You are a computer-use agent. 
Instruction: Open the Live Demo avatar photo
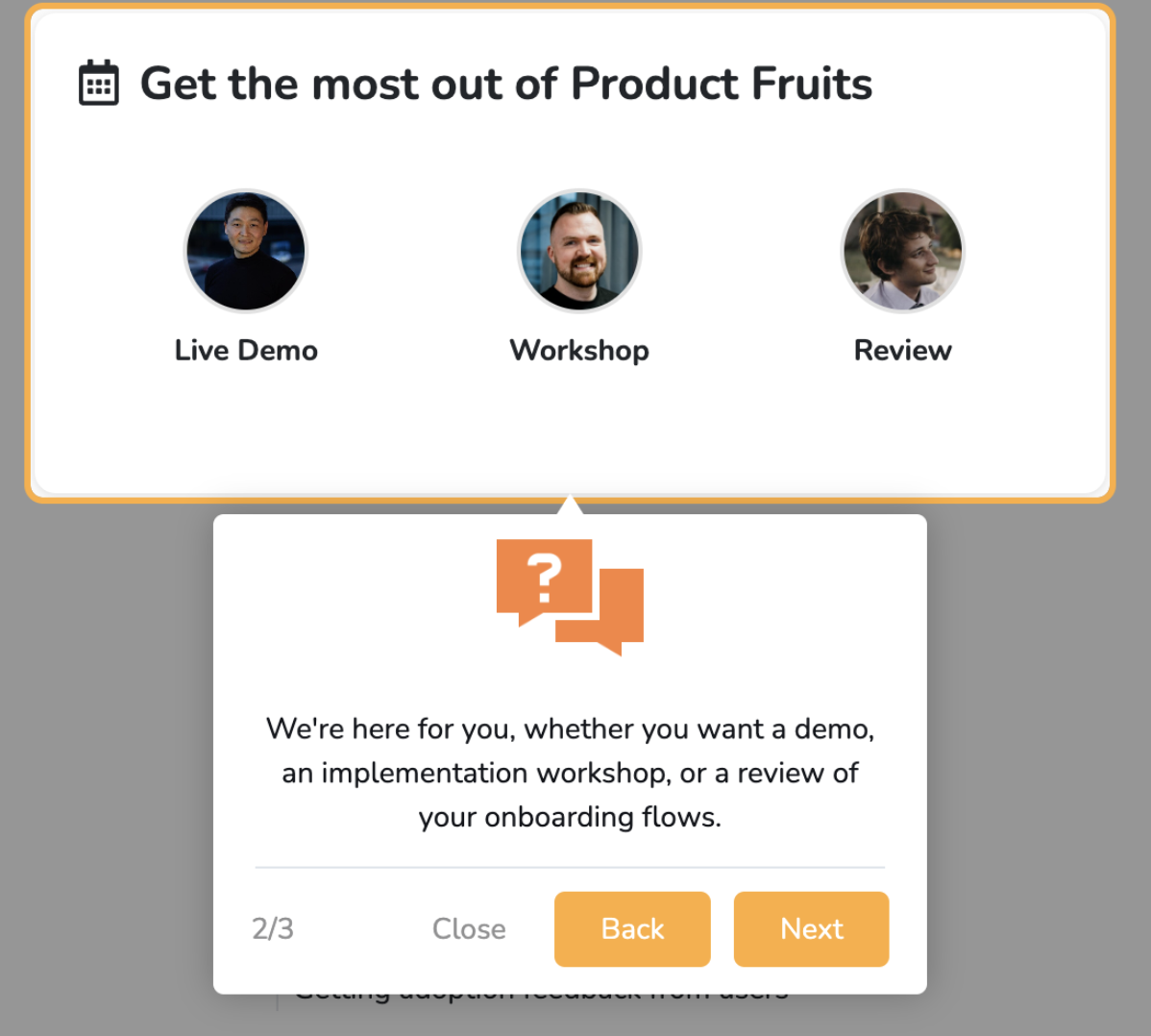(246, 251)
